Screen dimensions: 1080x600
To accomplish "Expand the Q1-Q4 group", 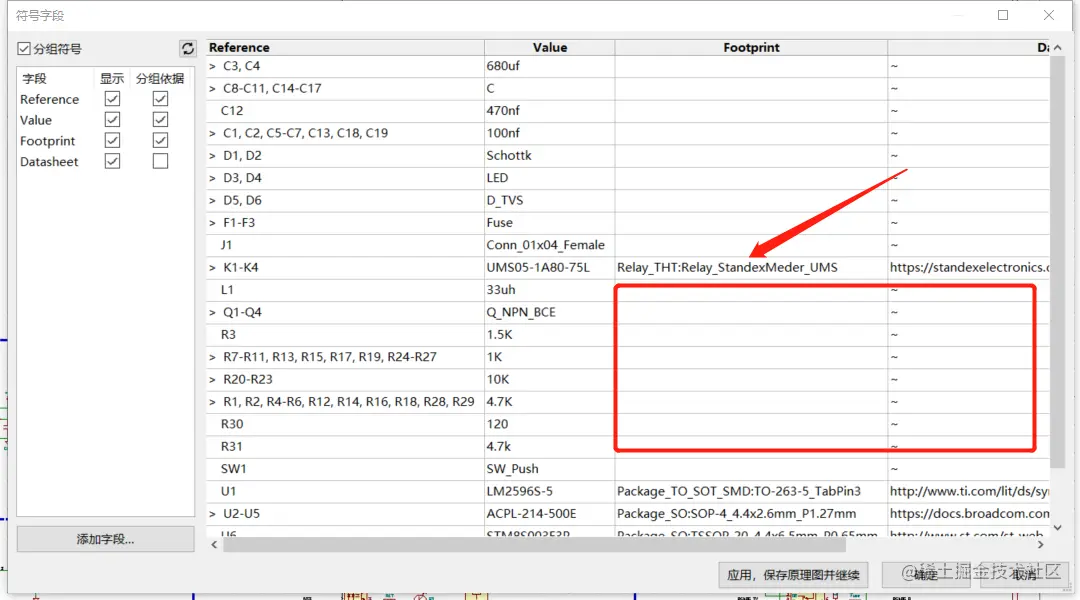I will [x=212, y=312].
